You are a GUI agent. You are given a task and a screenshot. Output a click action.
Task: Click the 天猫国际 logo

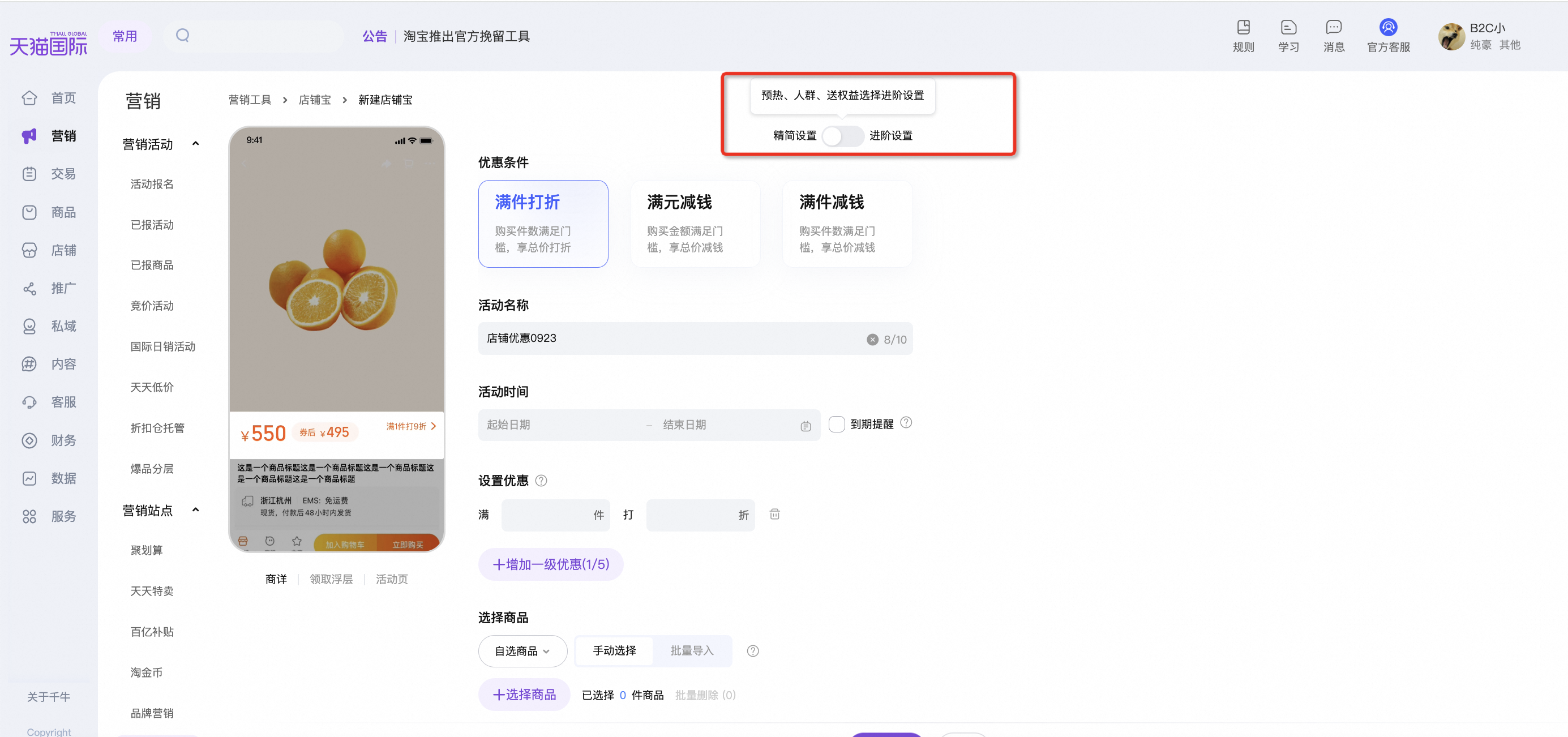(x=49, y=44)
